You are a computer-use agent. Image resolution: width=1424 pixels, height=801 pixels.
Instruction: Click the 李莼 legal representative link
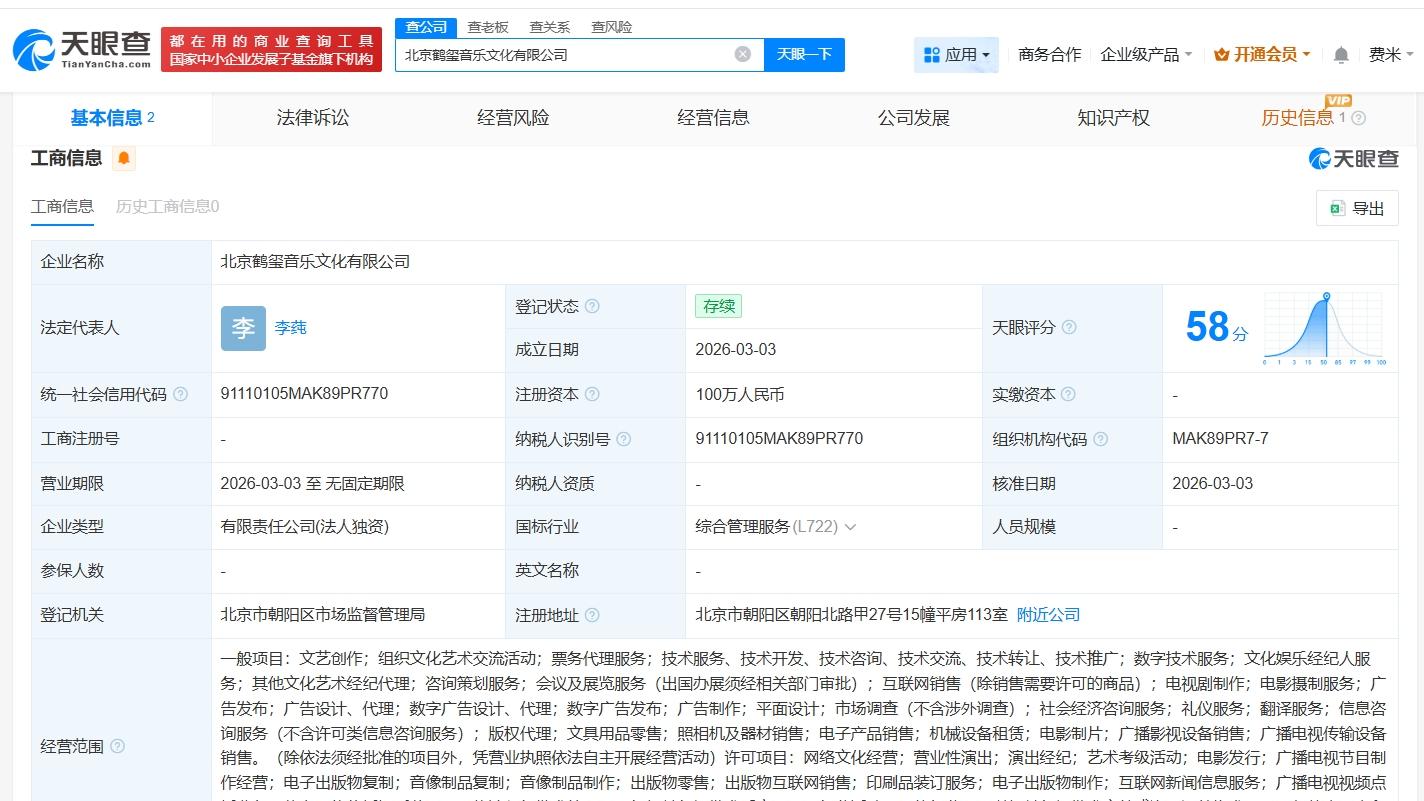pos(290,327)
